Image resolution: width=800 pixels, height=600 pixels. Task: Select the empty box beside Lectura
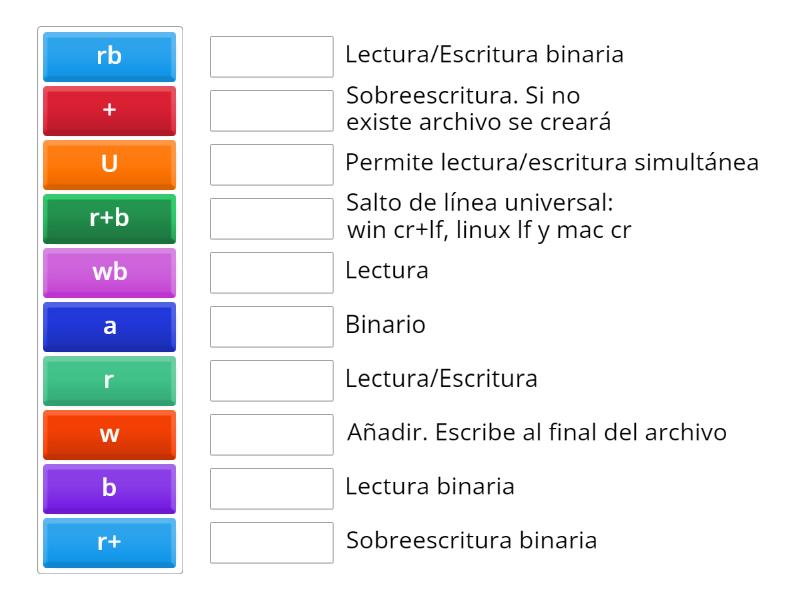[x=272, y=273]
